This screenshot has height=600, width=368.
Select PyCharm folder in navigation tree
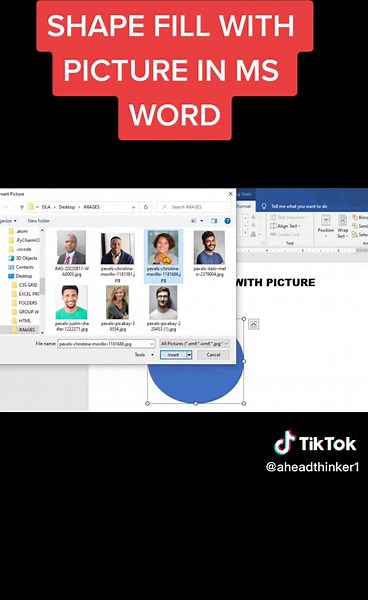24,240
